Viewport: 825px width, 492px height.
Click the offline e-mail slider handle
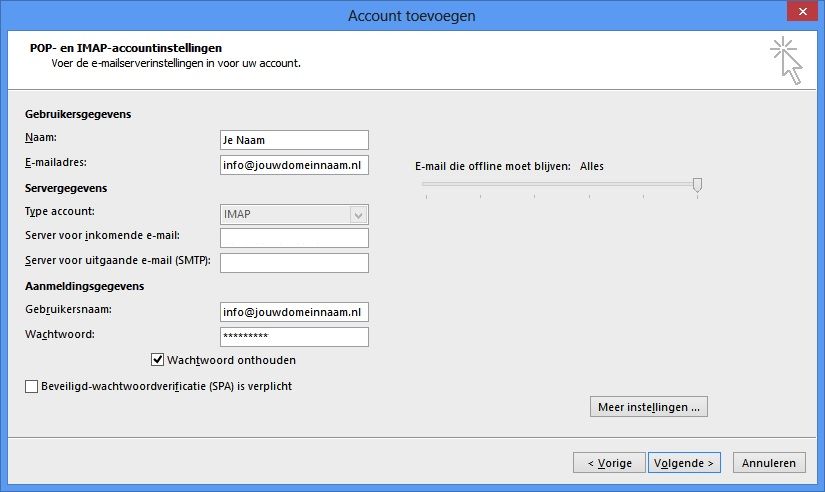click(697, 184)
